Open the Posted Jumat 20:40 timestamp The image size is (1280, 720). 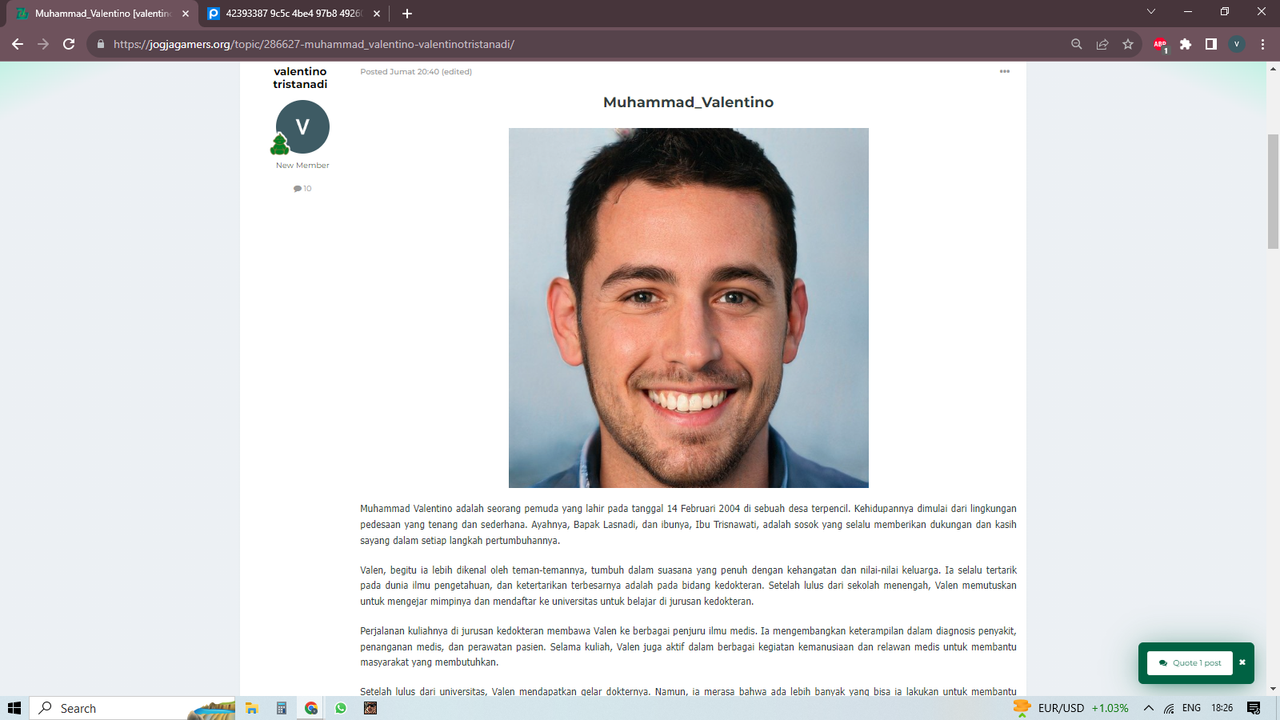(x=400, y=72)
